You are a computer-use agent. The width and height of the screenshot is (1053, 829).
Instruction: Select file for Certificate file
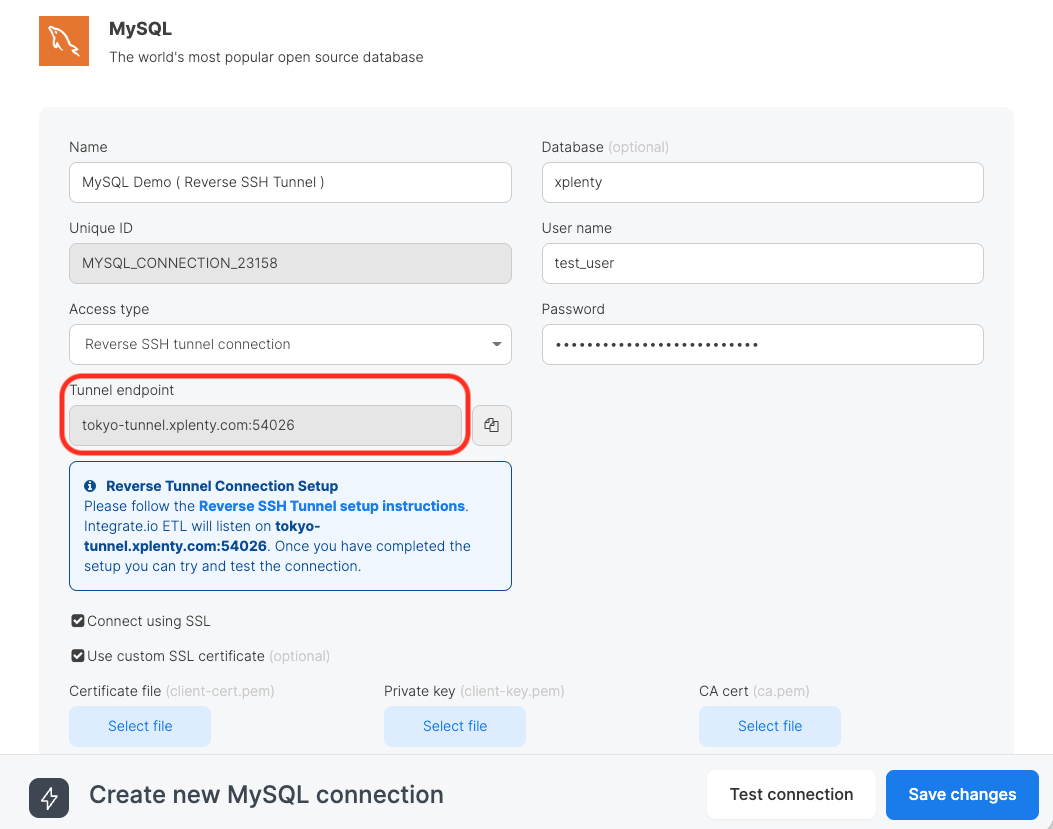coord(140,726)
